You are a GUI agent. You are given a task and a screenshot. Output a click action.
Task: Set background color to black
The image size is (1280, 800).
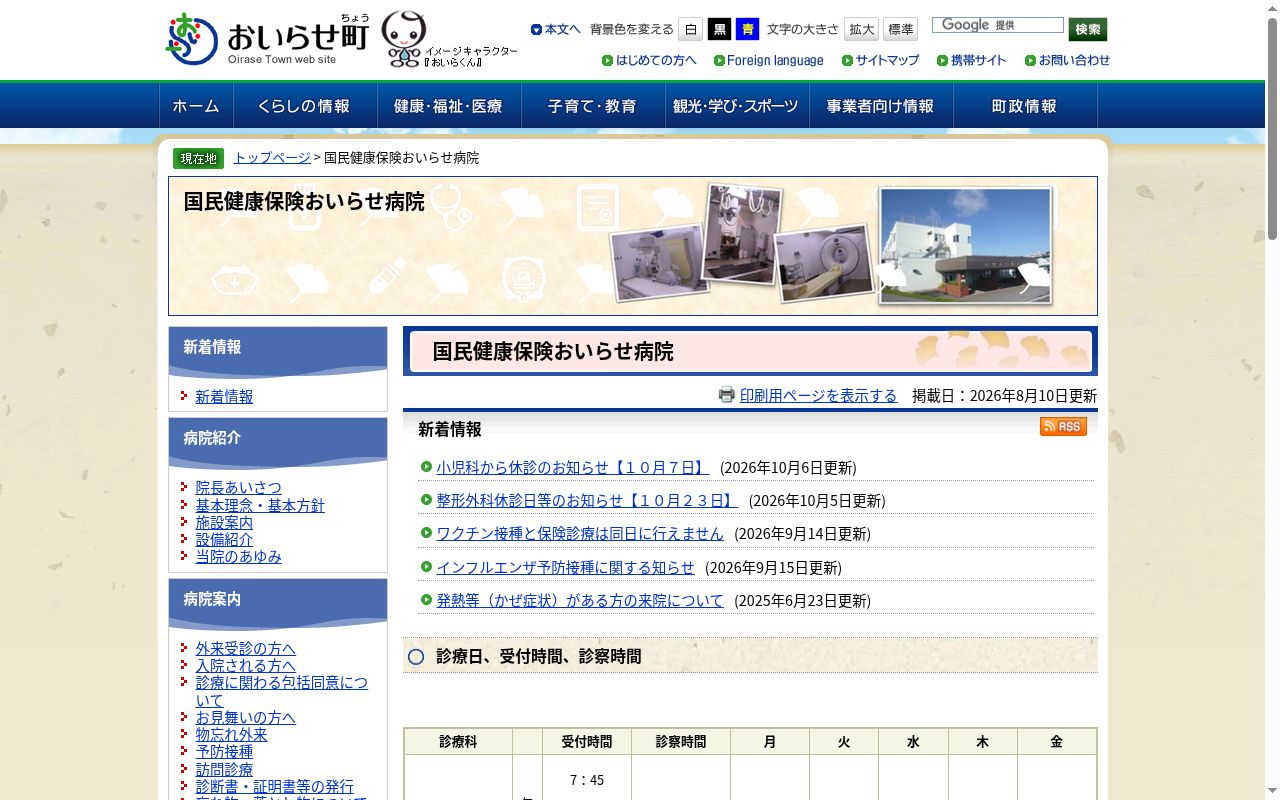click(719, 29)
